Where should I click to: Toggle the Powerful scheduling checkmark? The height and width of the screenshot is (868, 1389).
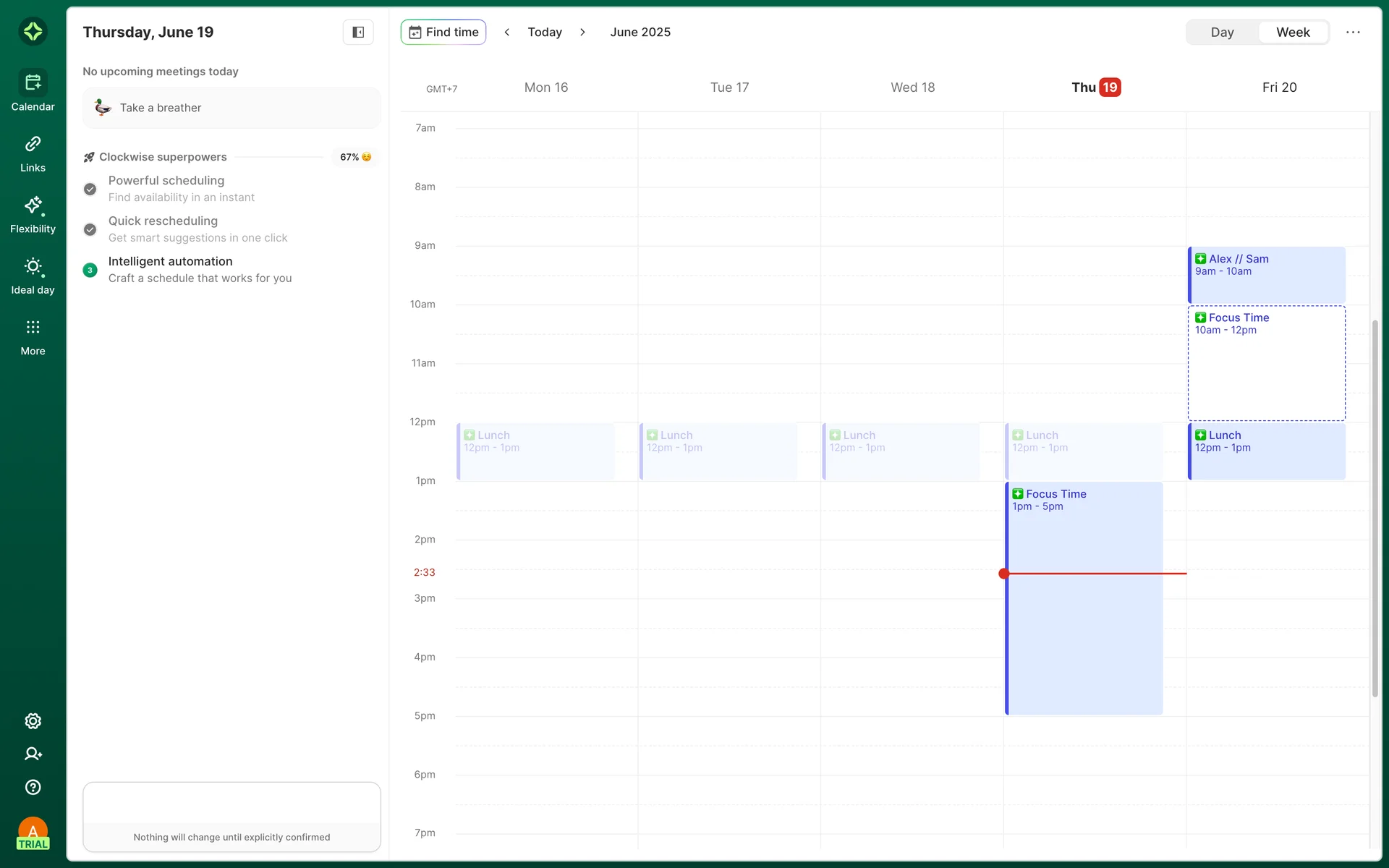point(90,189)
